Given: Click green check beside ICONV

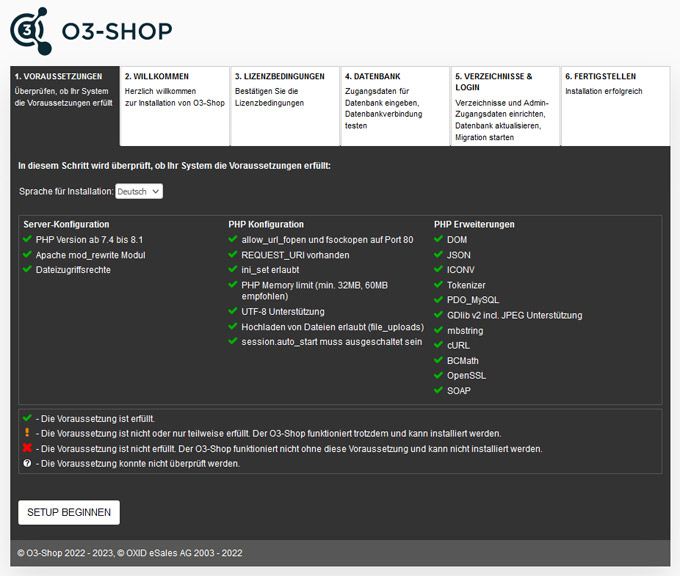Looking at the screenshot, I should (x=438, y=269).
